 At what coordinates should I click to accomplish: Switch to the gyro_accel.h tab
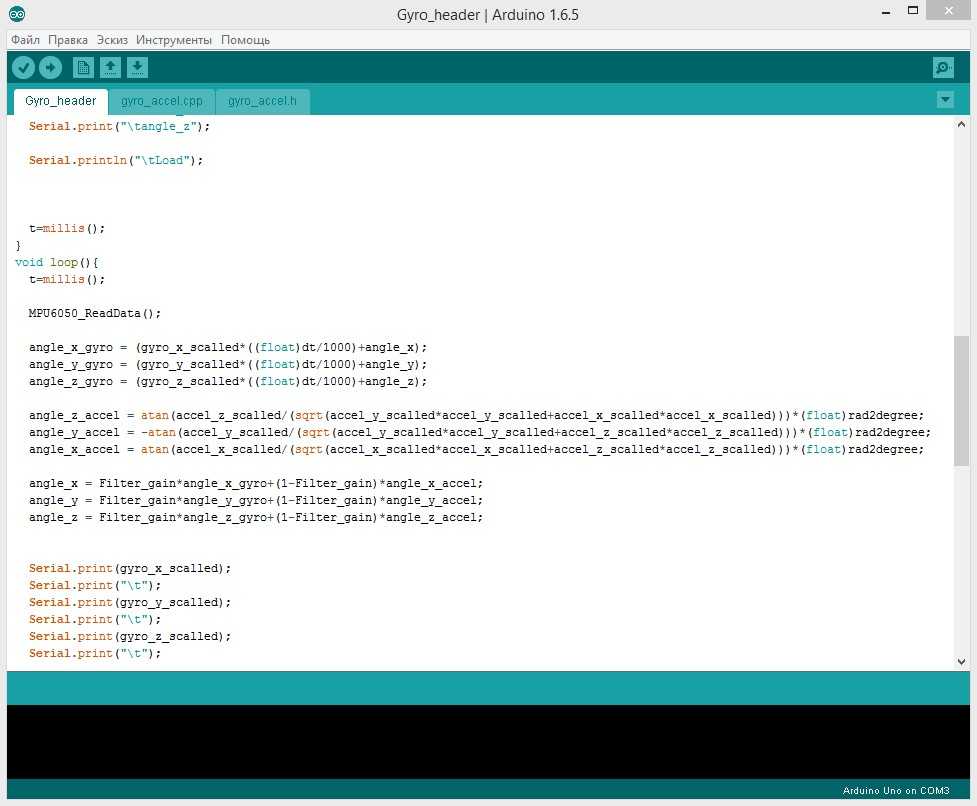262,101
